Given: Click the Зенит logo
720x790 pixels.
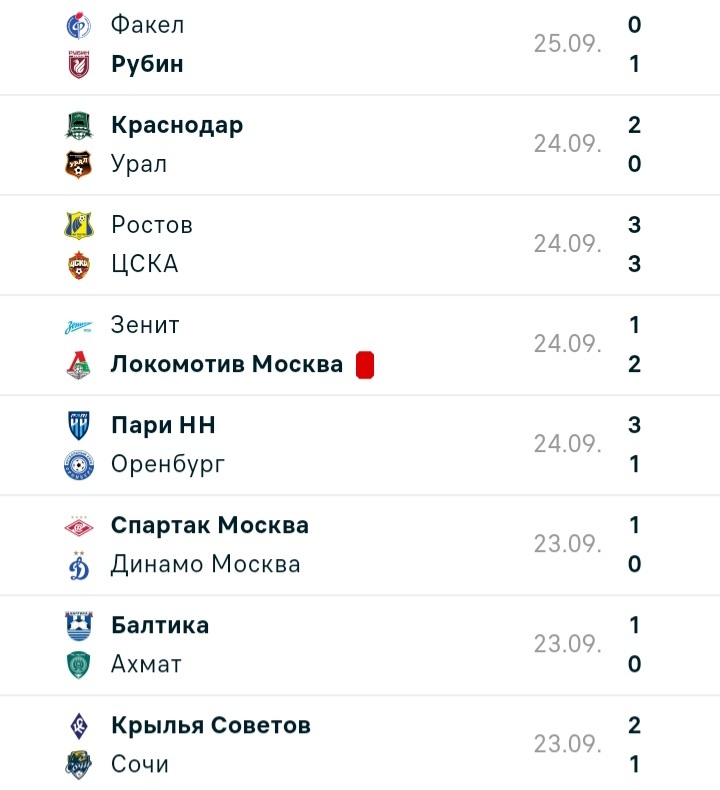Looking at the screenshot, I should [78, 325].
